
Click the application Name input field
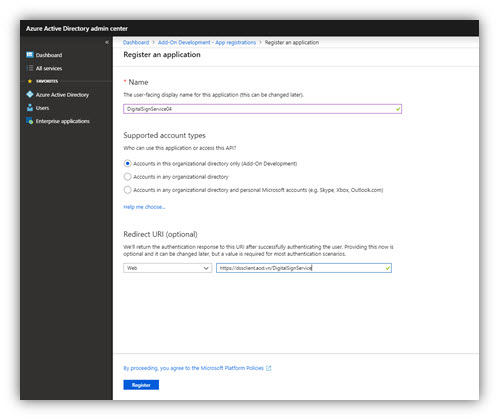tap(262, 109)
